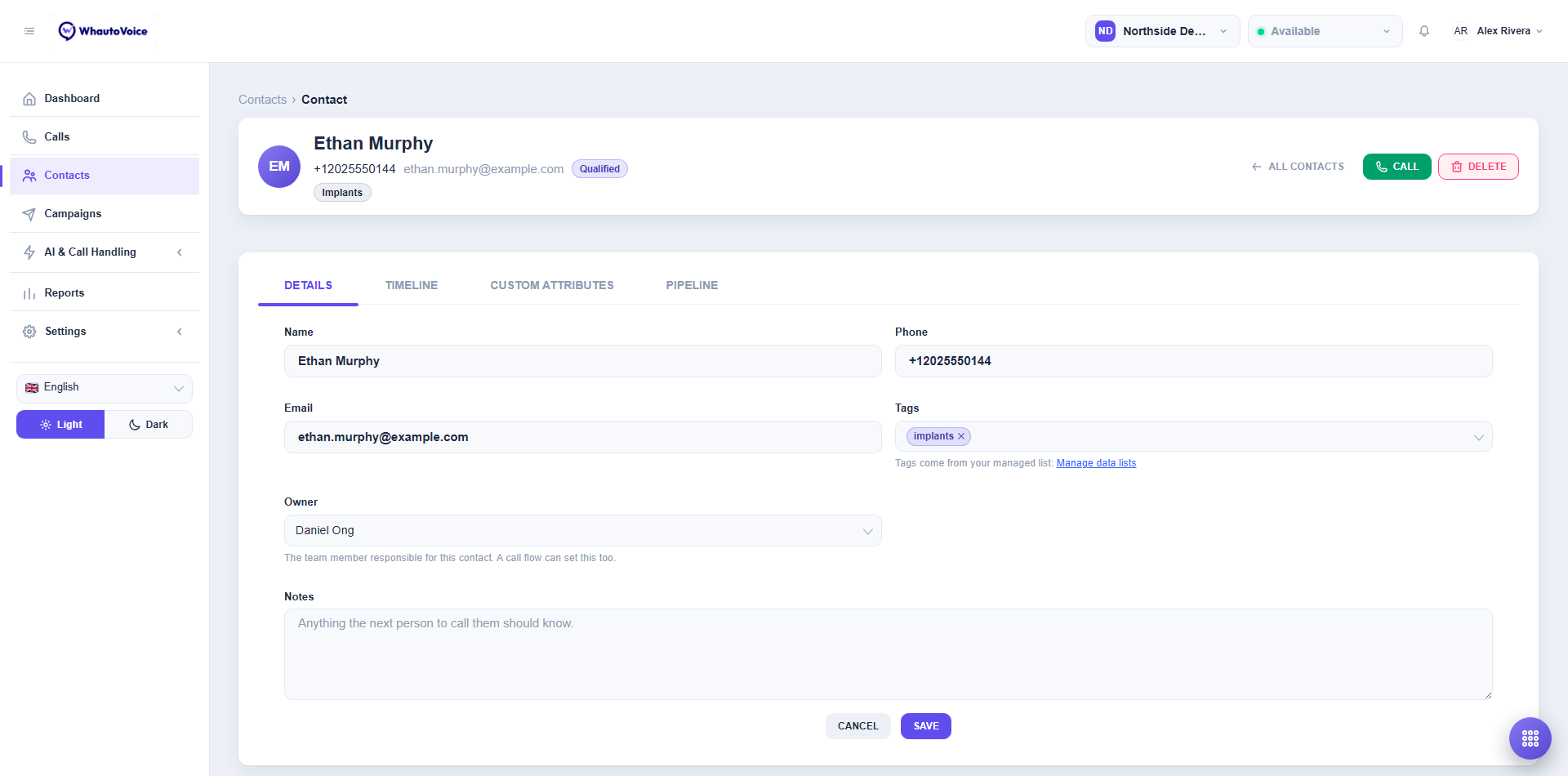Switch to the Timeline tab
The height and width of the screenshot is (776, 1568).
click(x=412, y=285)
